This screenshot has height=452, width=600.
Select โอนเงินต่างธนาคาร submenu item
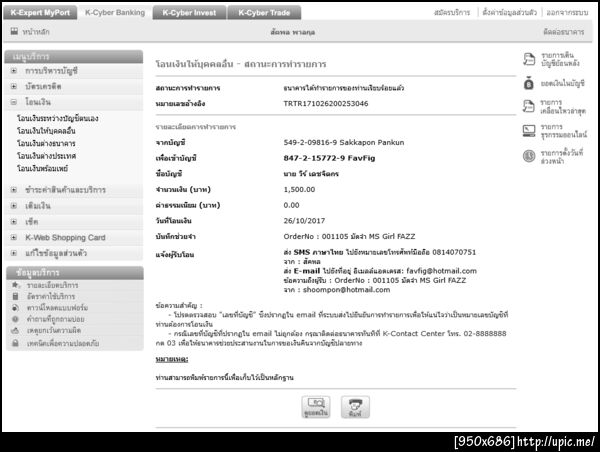(x=46, y=144)
